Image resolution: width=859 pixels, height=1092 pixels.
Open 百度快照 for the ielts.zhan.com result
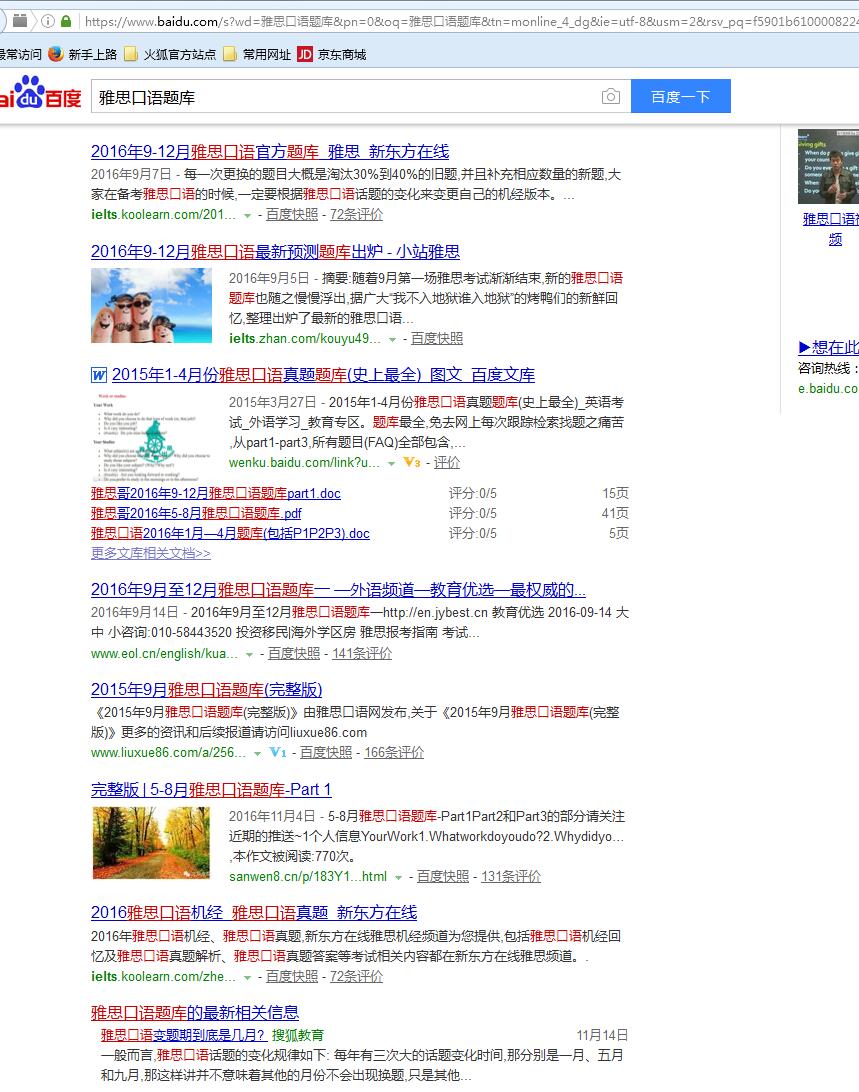437,338
